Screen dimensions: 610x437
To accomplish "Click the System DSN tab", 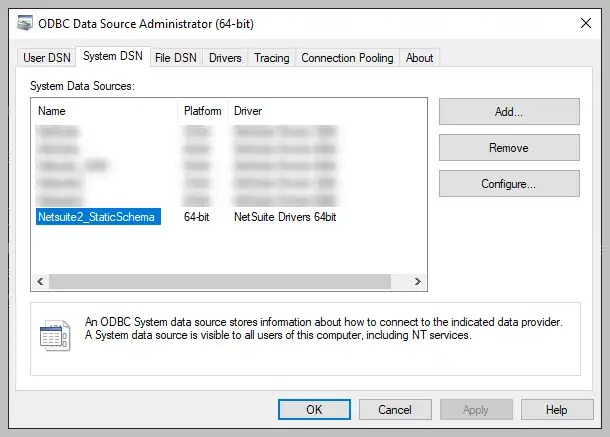I will (112, 57).
